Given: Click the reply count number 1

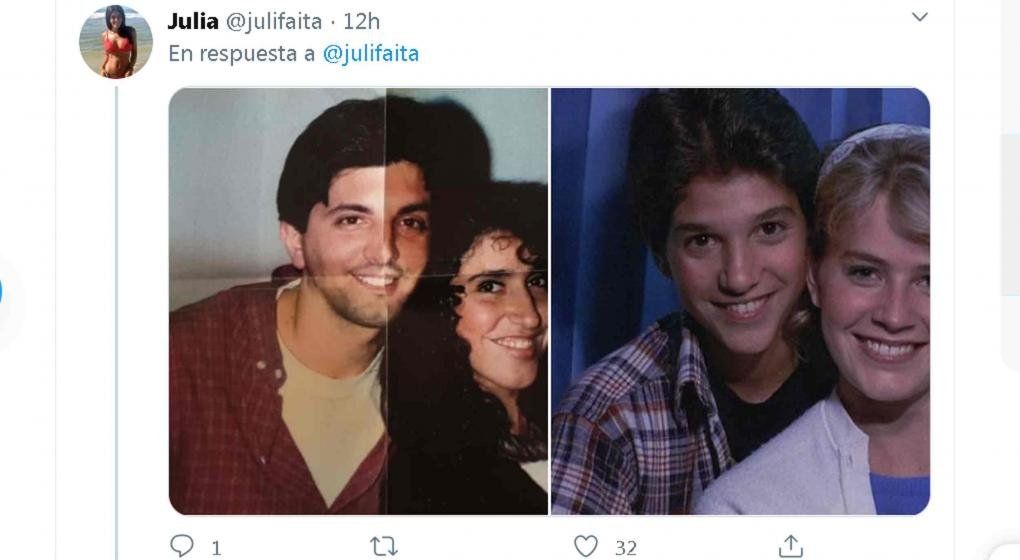Looking at the screenshot, I should coord(217,548).
